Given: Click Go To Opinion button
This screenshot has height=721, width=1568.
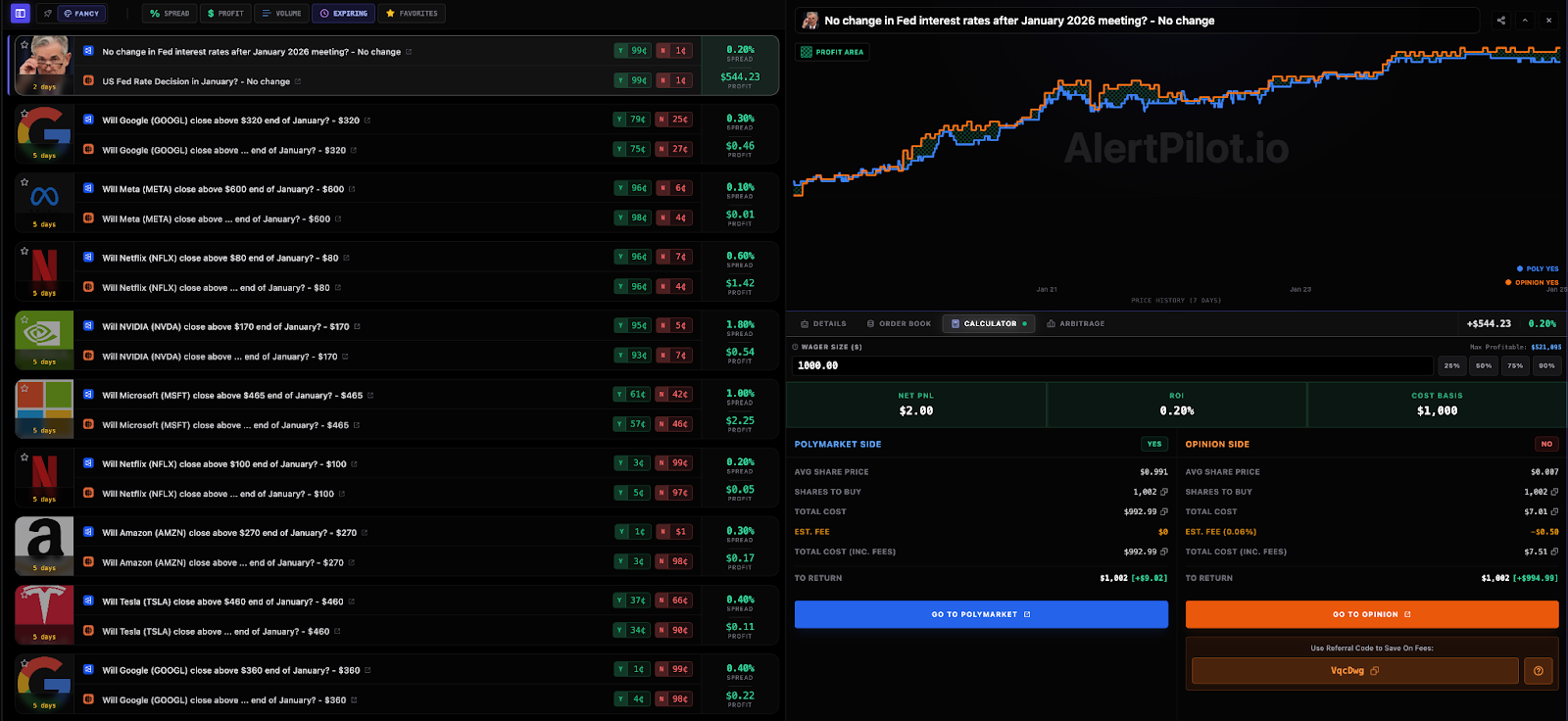Looking at the screenshot, I should [1371, 614].
